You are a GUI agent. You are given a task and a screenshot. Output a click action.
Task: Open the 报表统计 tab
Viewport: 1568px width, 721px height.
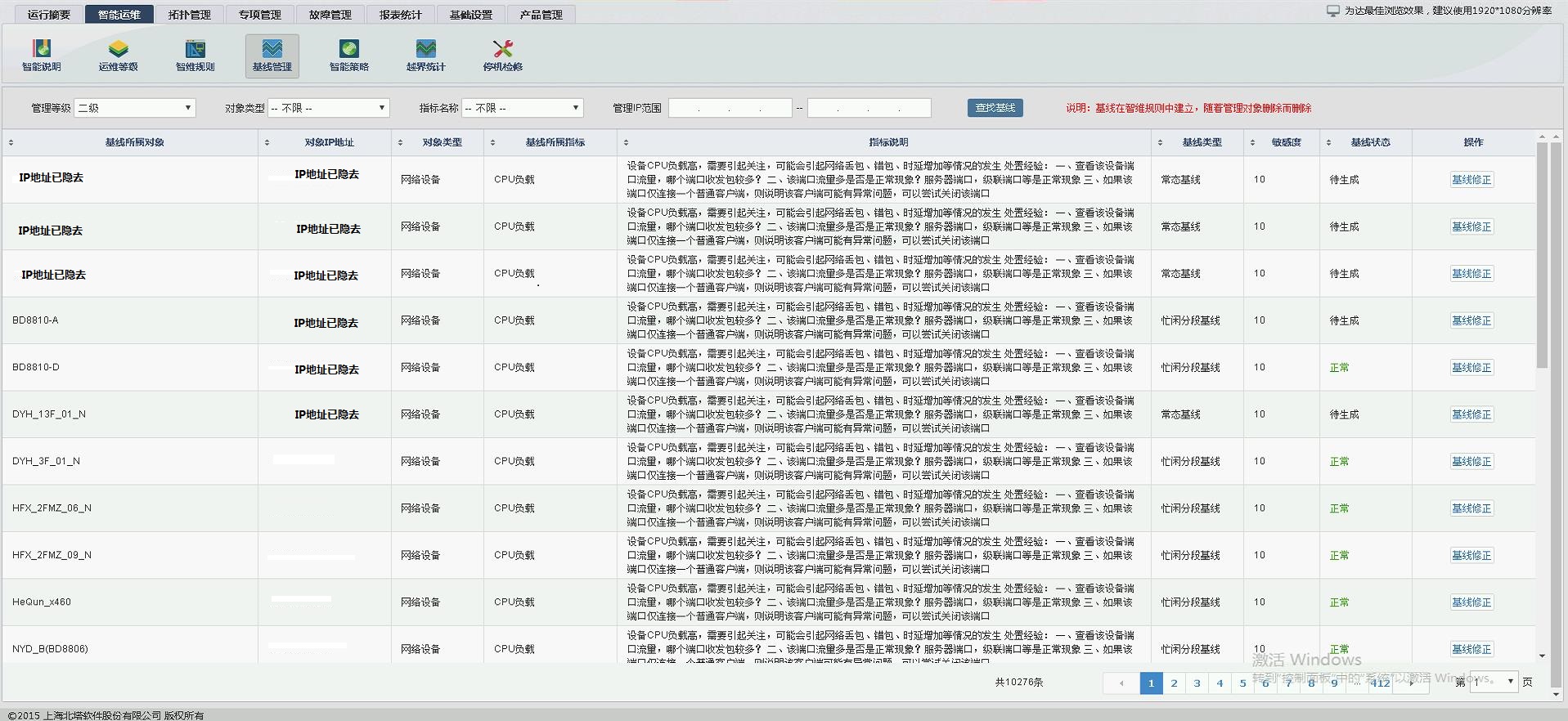pyautogui.click(x=400, y=15)
